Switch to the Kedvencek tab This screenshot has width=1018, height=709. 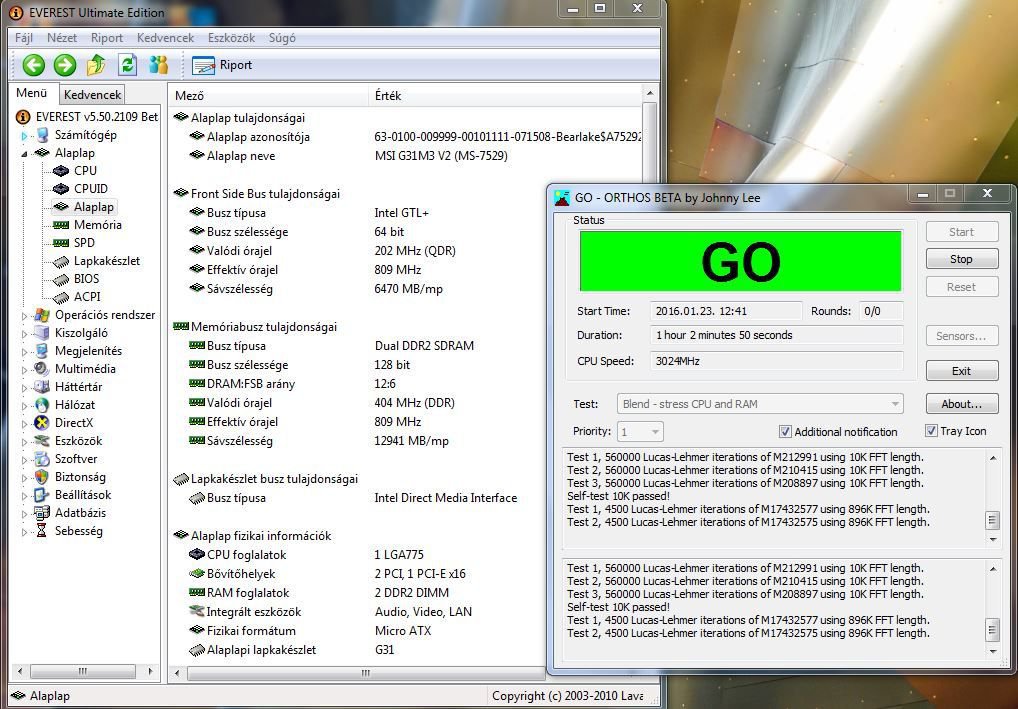[x=92, y=95]
